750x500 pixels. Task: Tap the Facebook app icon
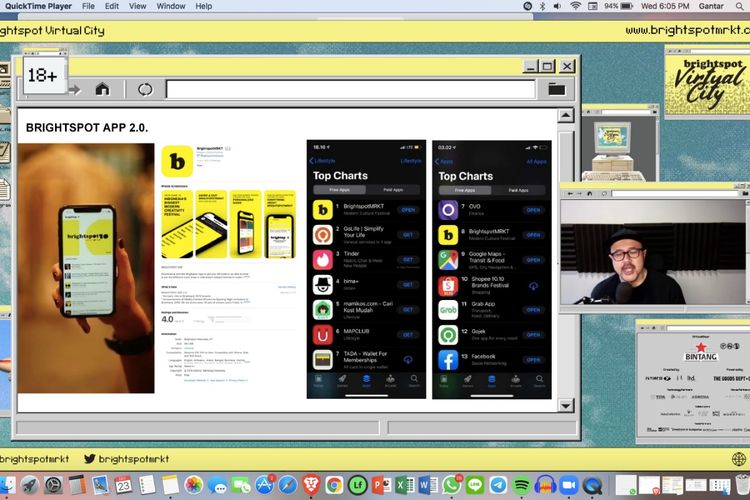click(x=448, y=360)
